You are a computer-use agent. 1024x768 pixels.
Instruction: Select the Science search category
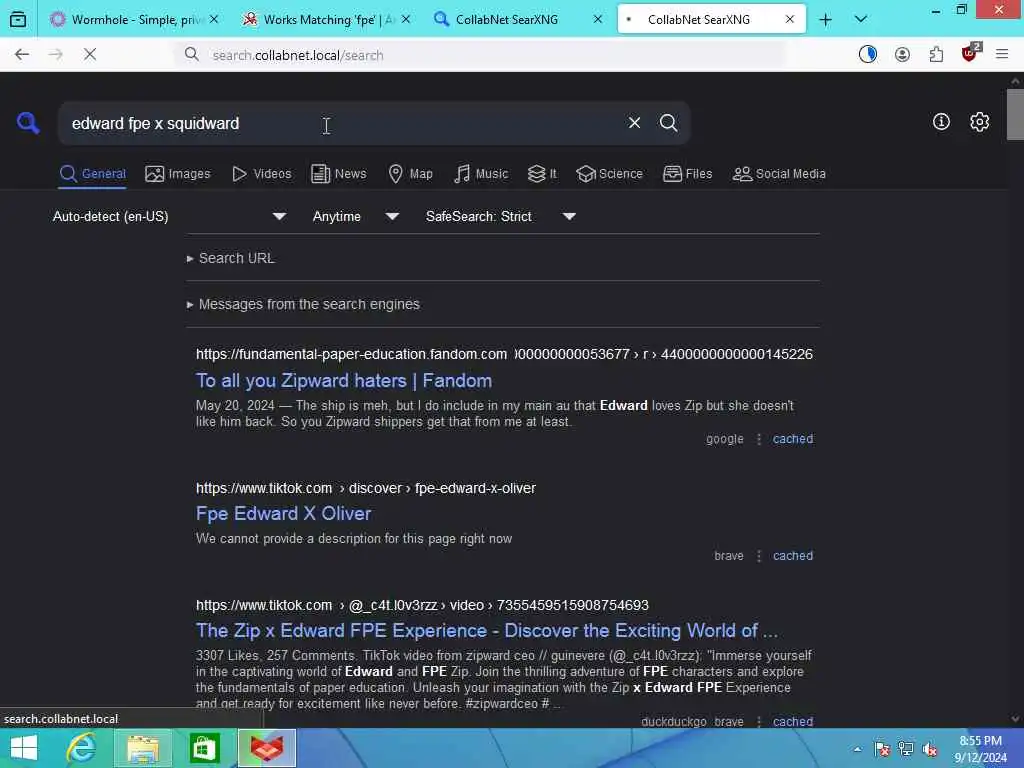(x=609, y=174)
